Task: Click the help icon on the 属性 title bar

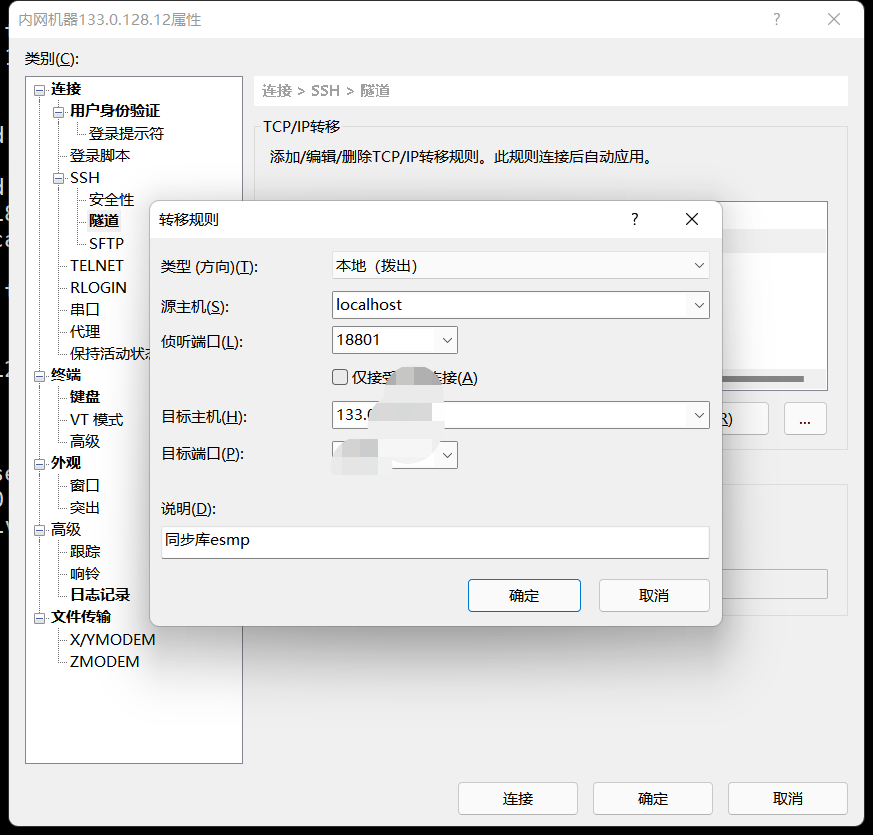Action: click(777, 20)
